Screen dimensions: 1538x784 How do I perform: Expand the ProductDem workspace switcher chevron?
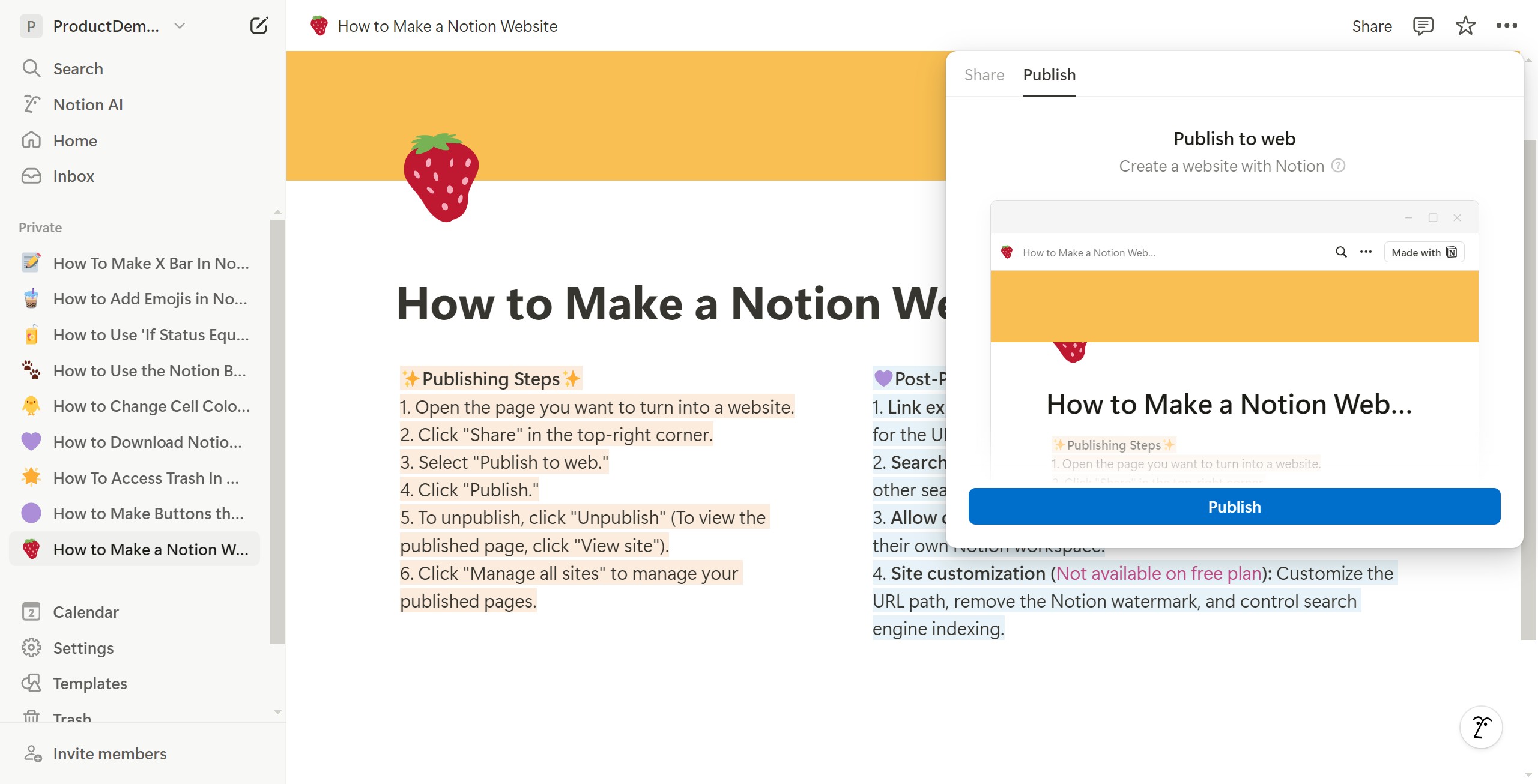[x=179, y=26]
